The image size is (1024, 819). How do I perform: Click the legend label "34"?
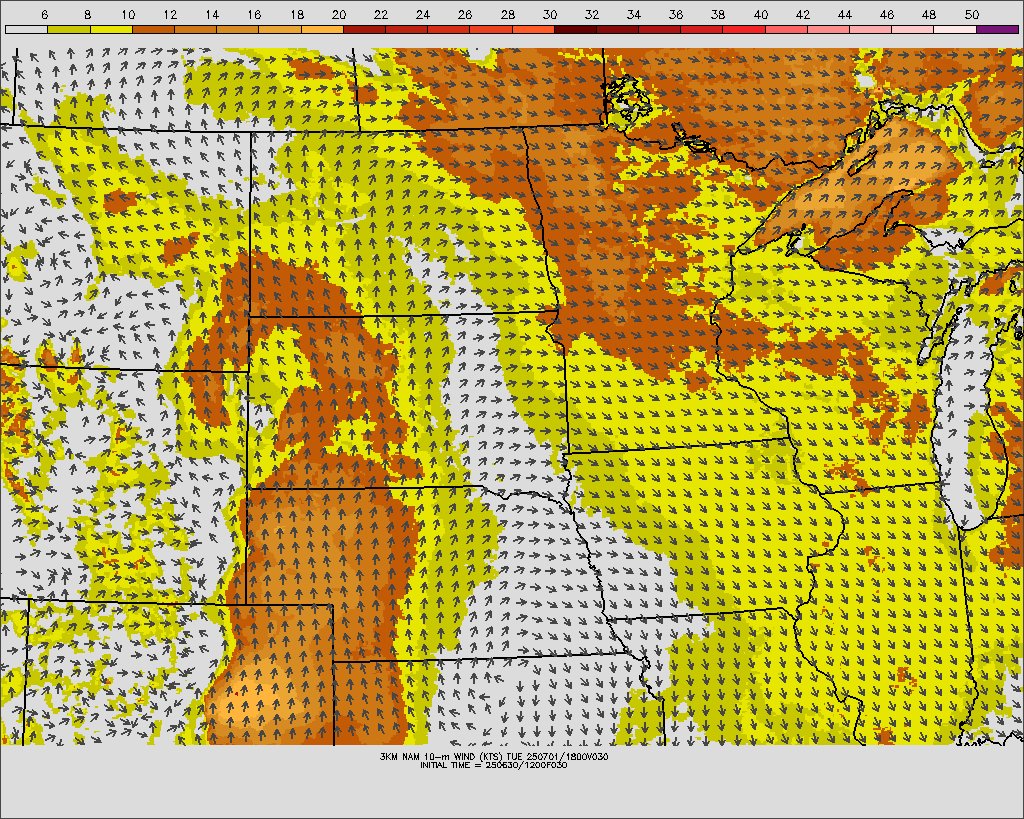634,14
